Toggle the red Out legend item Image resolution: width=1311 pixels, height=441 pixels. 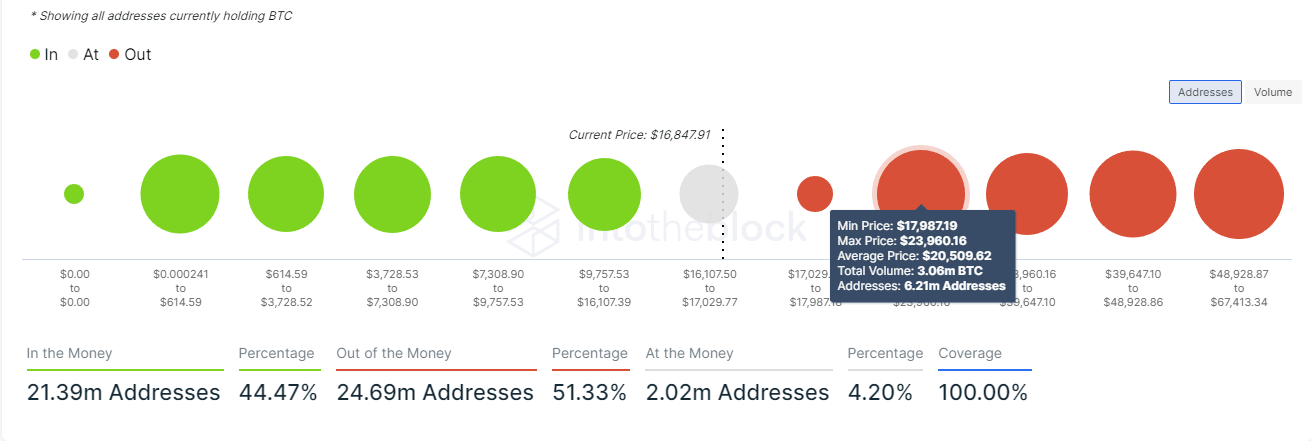pos(130,55)
